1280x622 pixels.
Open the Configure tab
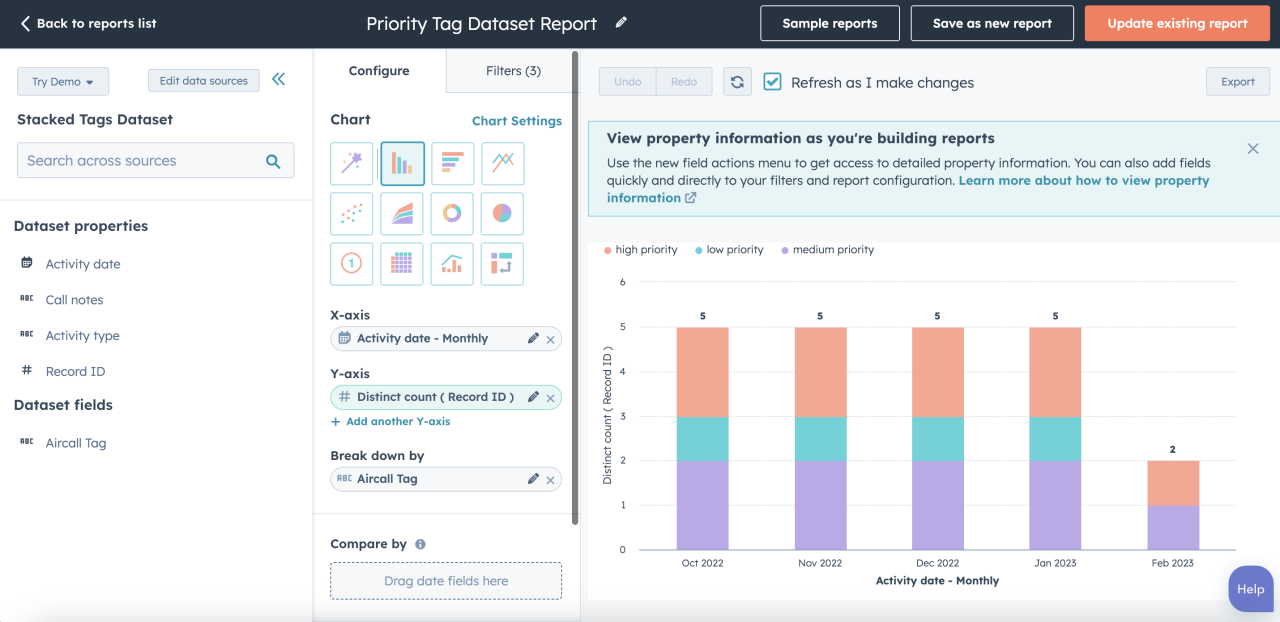click(379, 71)
